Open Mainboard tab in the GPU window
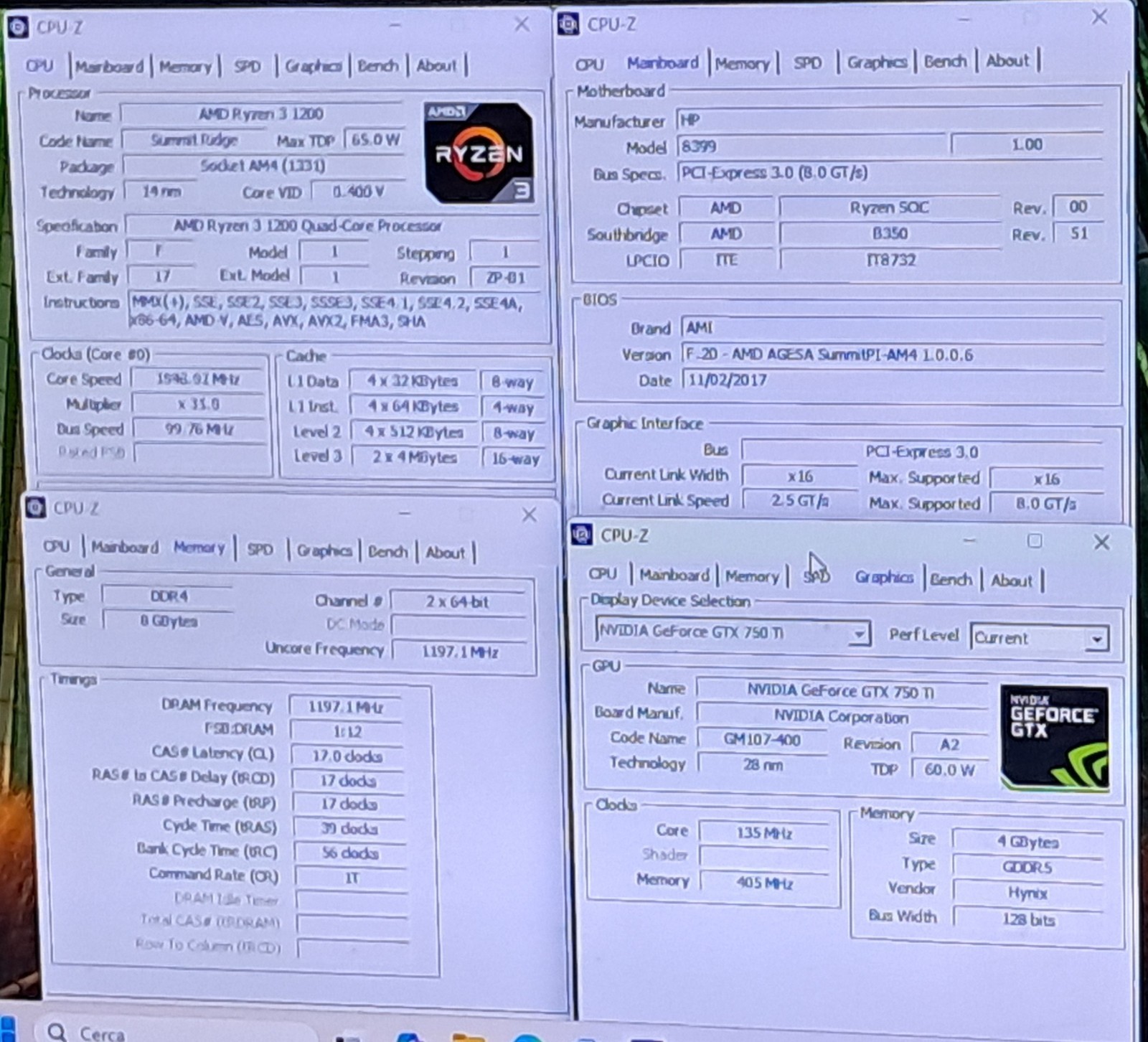The width and height of the screenshot is (1148, 1042). pos(674,575)
